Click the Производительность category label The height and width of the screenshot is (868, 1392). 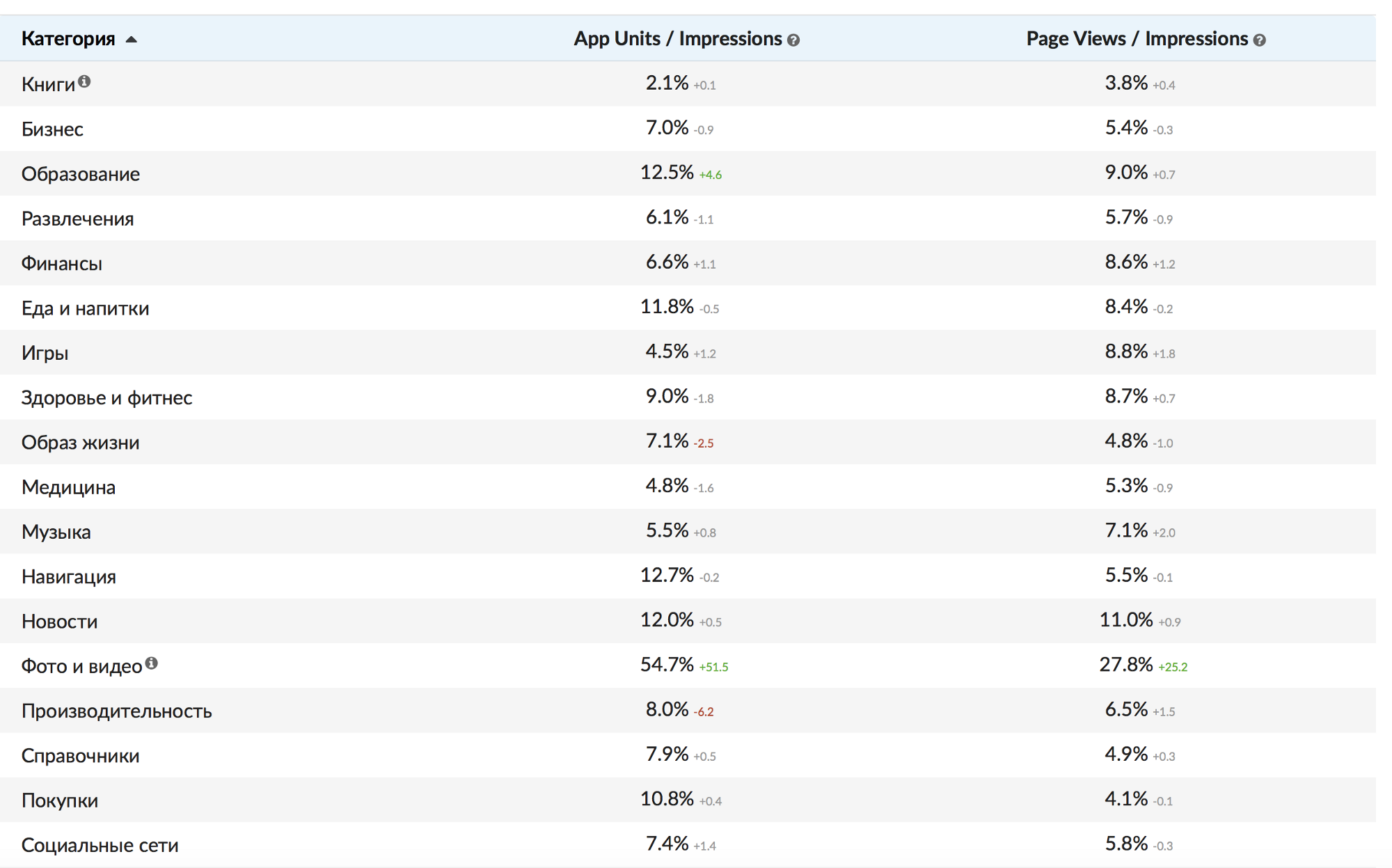[x=116, y=711]
